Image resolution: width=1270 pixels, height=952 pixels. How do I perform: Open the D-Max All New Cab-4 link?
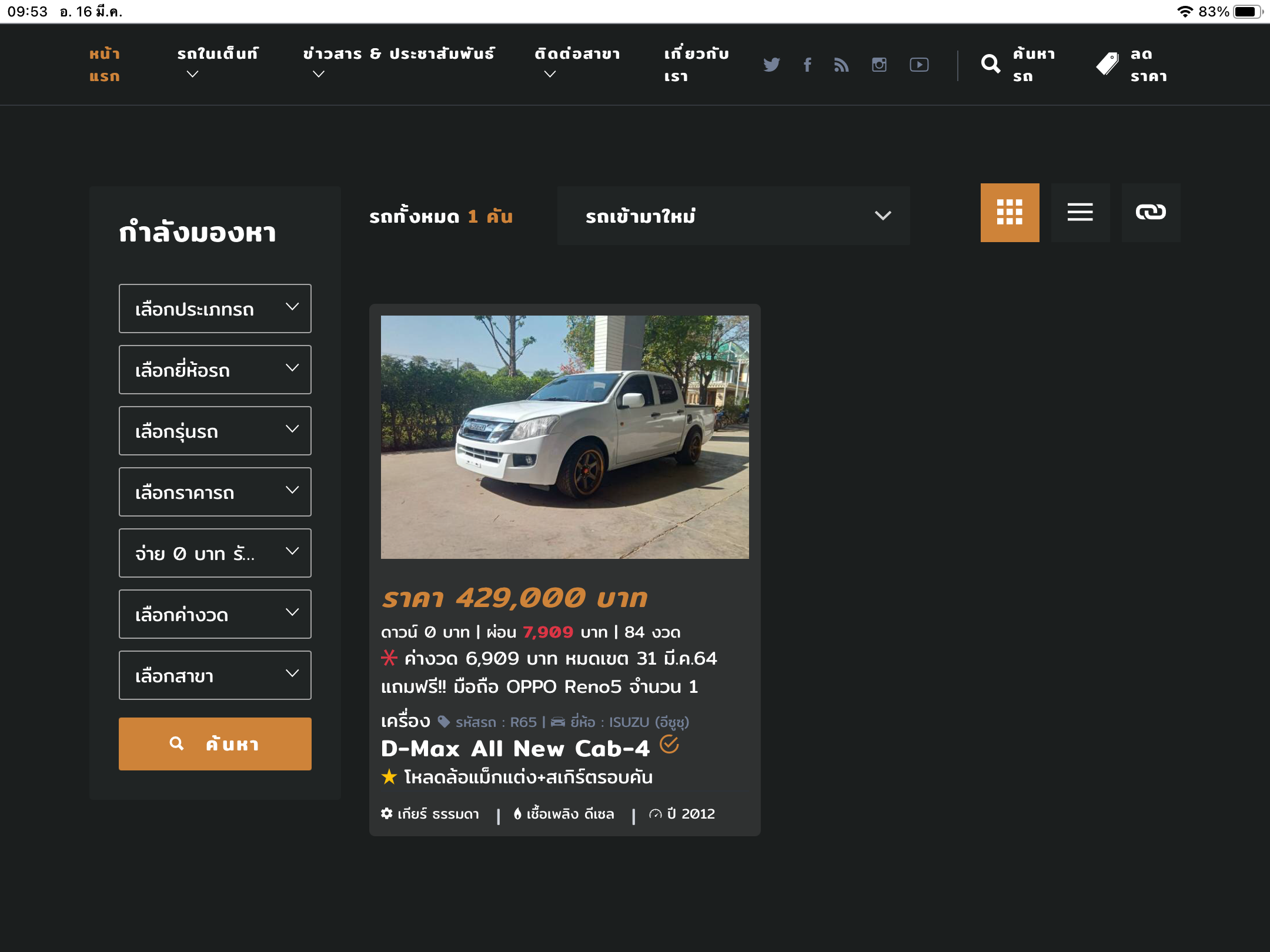point(515,749)
